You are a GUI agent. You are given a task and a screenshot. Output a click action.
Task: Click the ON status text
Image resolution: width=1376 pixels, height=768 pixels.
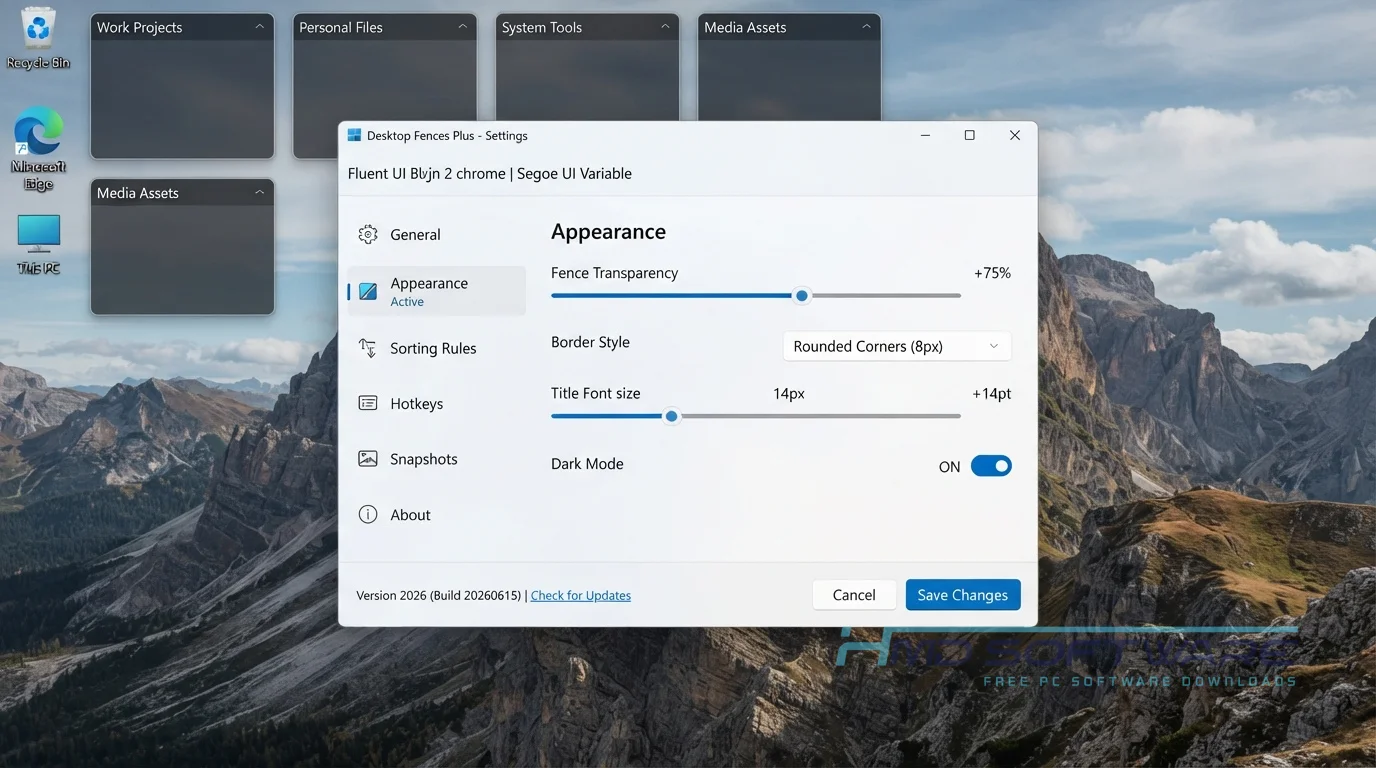[949, 467]
